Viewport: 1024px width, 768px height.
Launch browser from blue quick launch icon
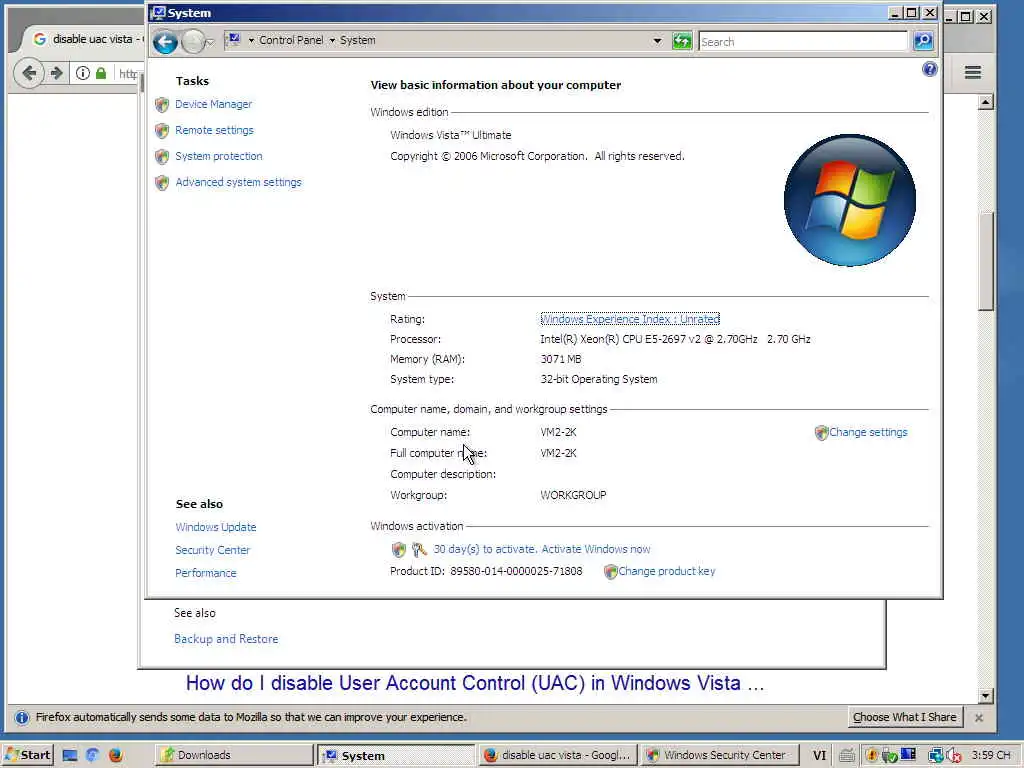click(92, 756)
